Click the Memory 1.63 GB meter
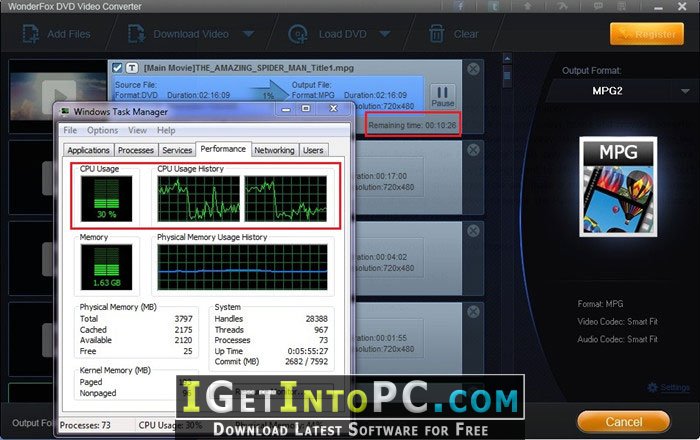The height and width of the screenshot is (440, 700). click(x=106, y=267)
